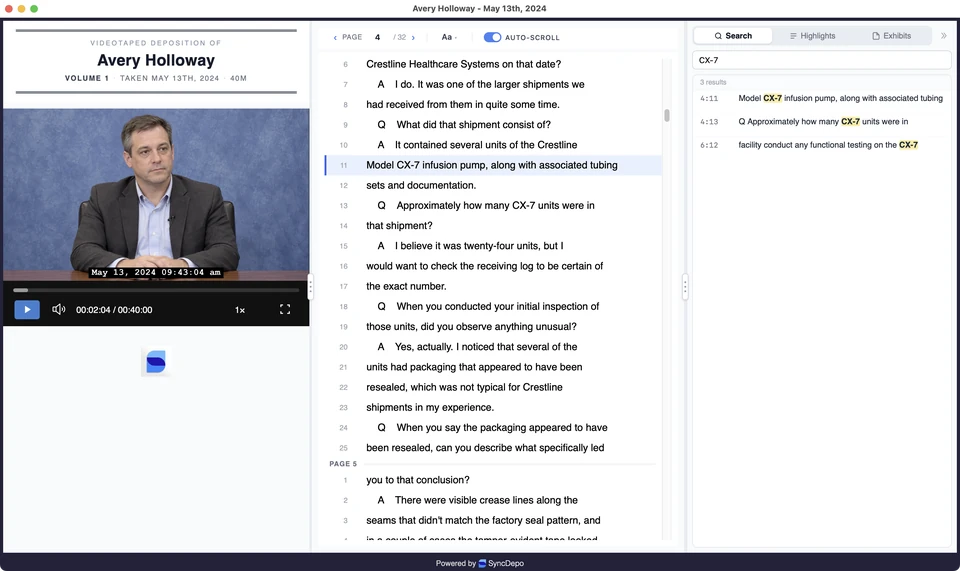Click the divider handle between video and transcript

pyautogui.click(x=310, y=286)
